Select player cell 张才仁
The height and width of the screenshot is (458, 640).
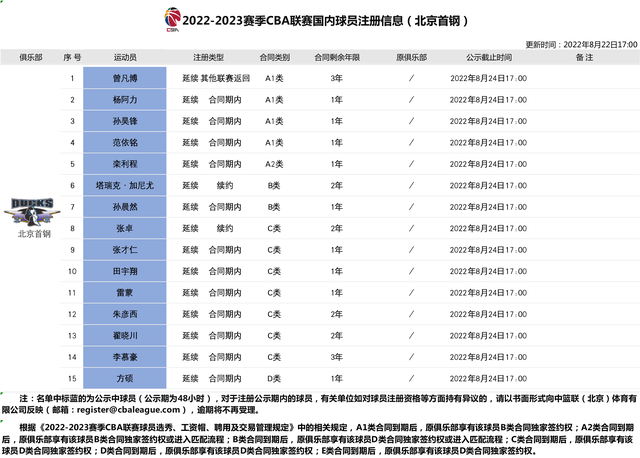coord(125,250)
